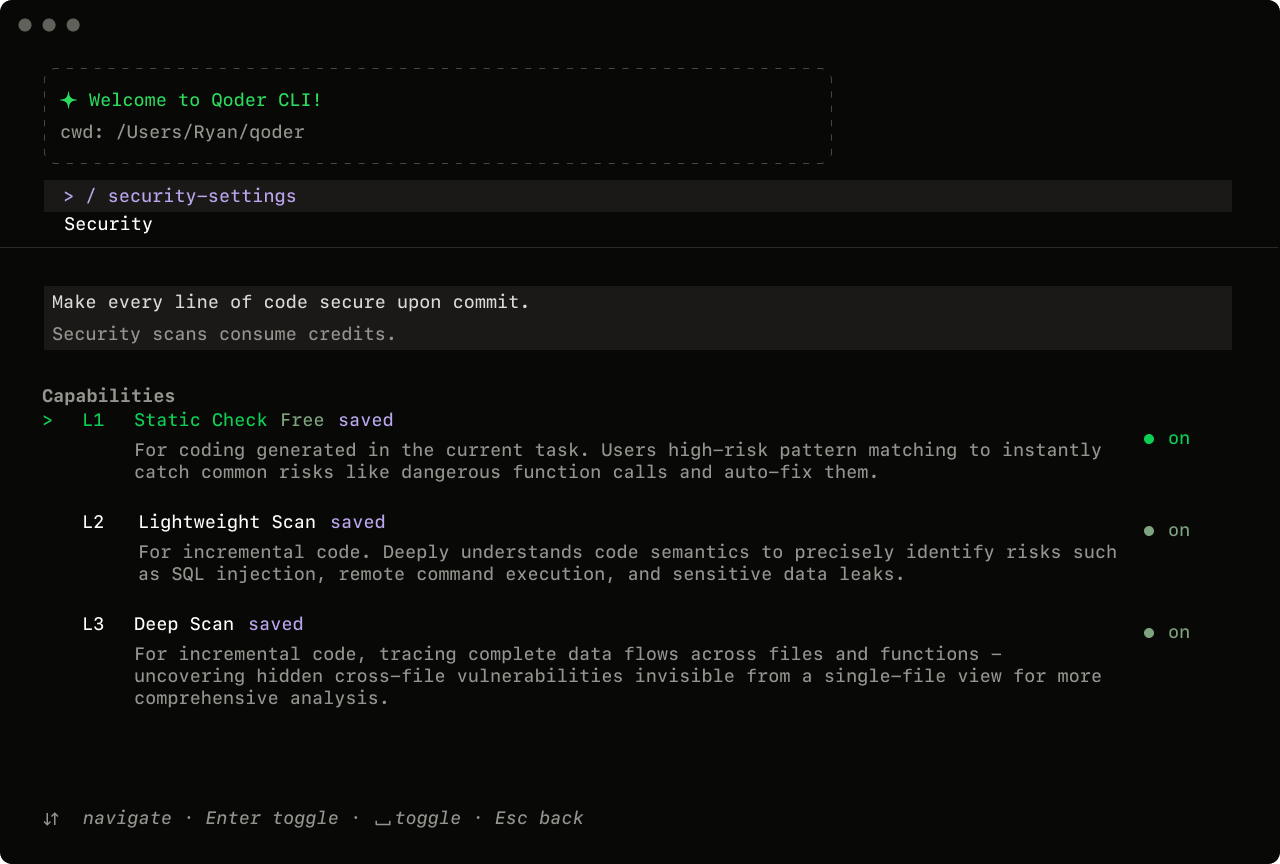Click 'Security scans consume credits.' notice
Image resolution: width=1280 pixels, height=864 pixels.
point(224,334)
